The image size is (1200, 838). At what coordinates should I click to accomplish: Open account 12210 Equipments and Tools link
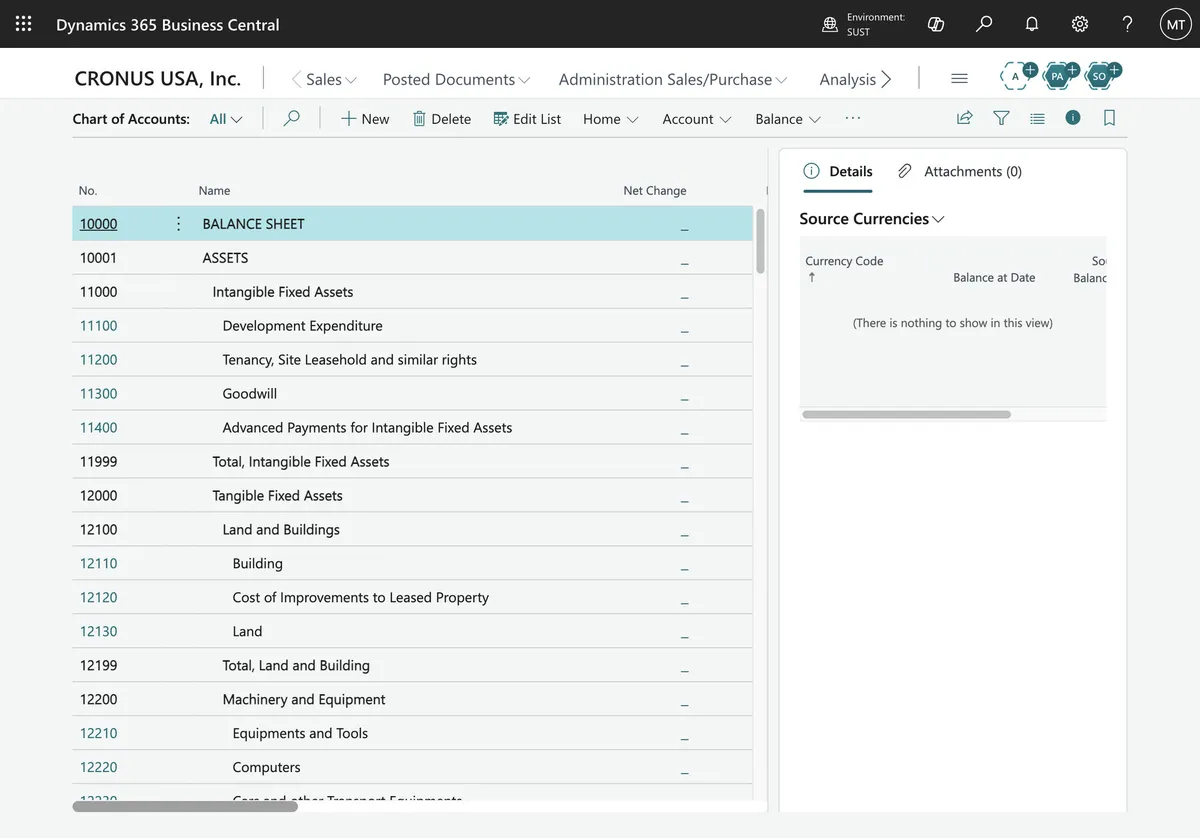click(x=98, y=734)
